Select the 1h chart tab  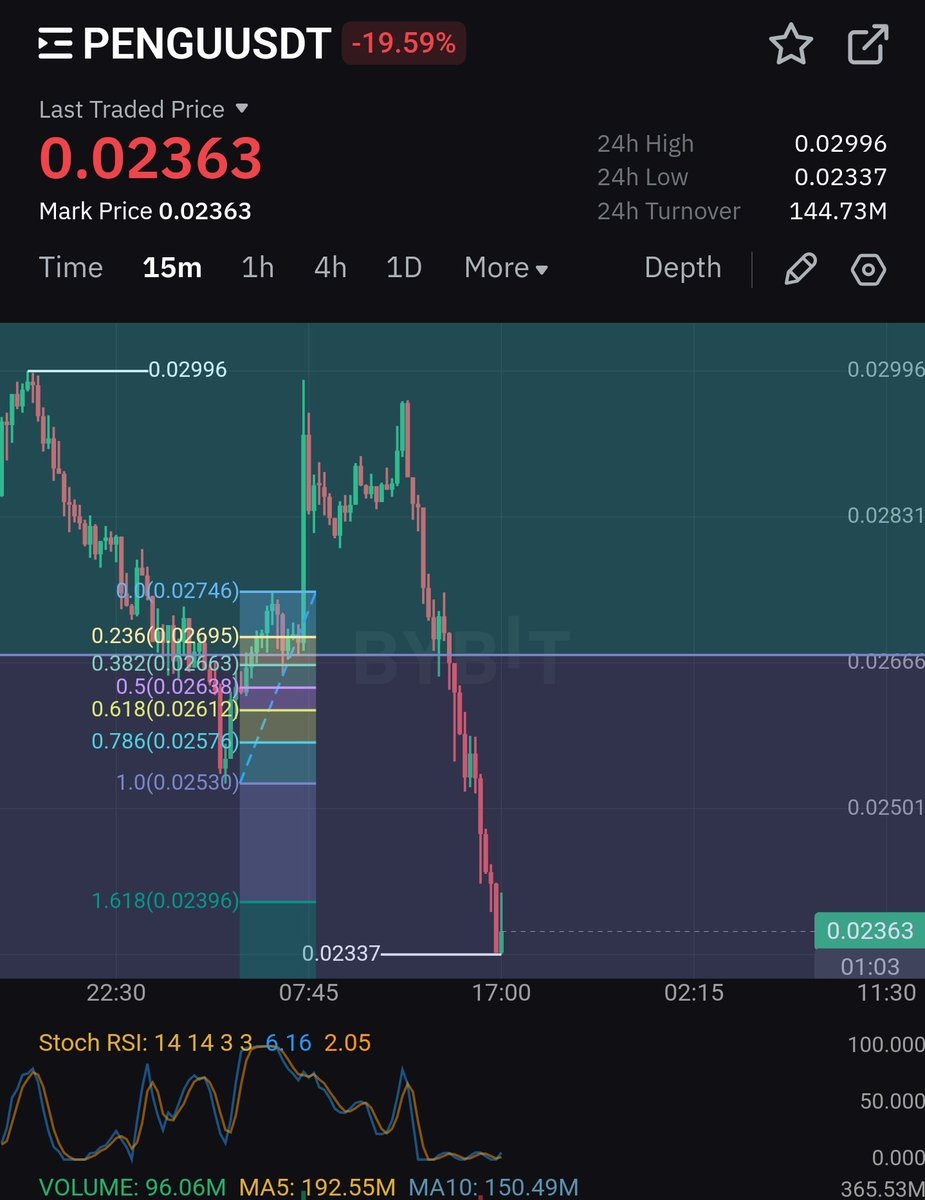click(257, 268)
